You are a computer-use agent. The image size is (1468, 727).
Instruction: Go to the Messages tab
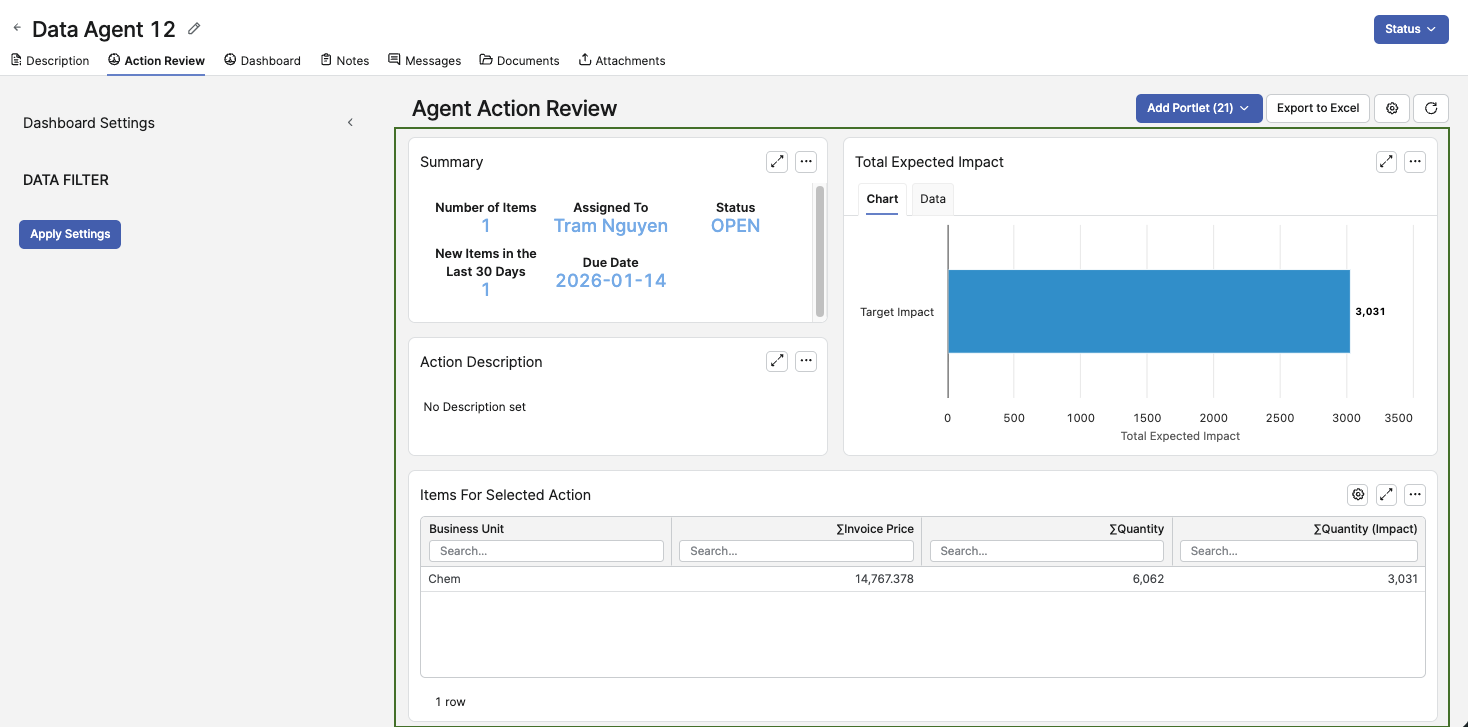point(424,61)
